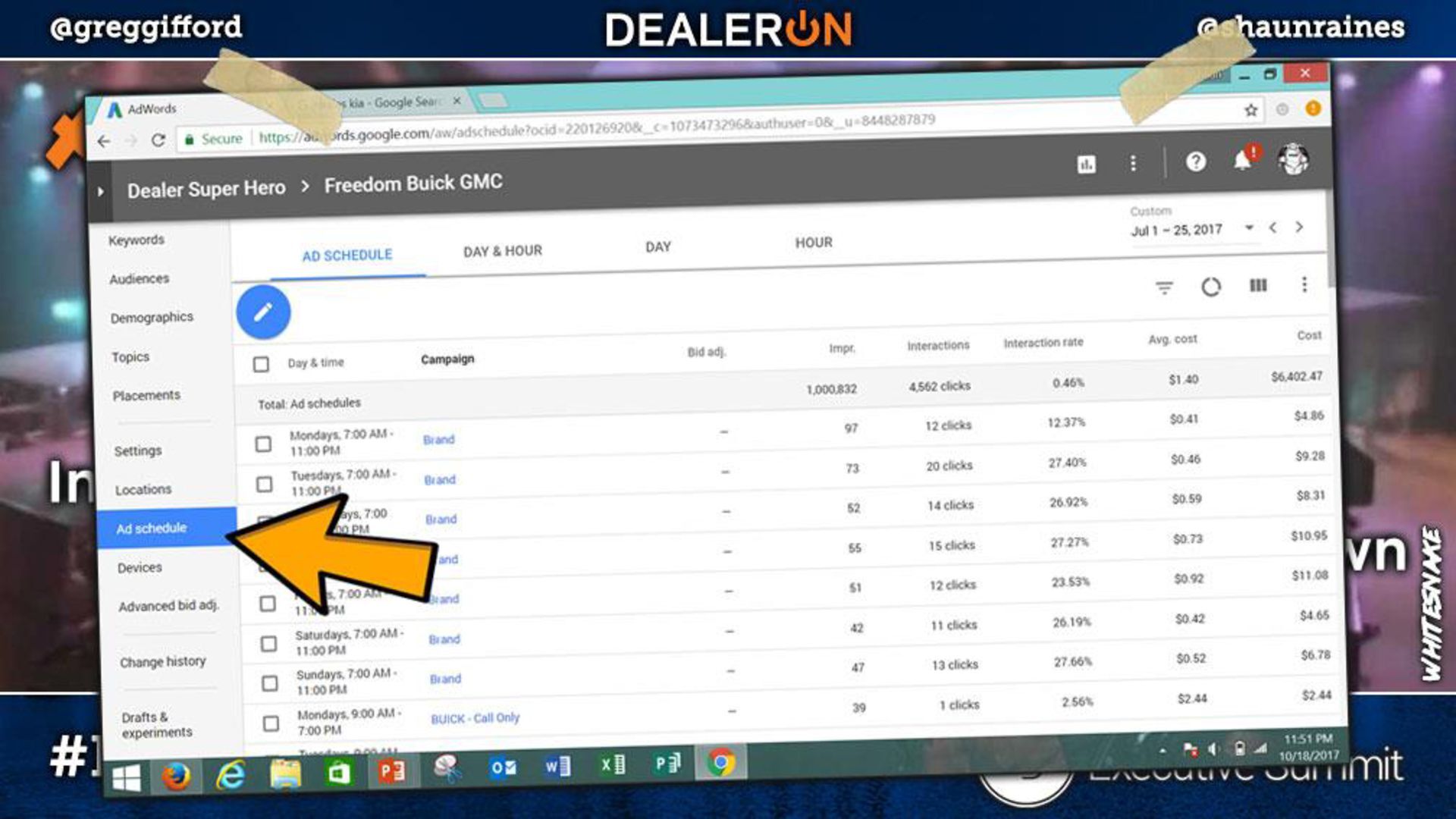Open Locations in the sidebar

click(x=143, y=490)
